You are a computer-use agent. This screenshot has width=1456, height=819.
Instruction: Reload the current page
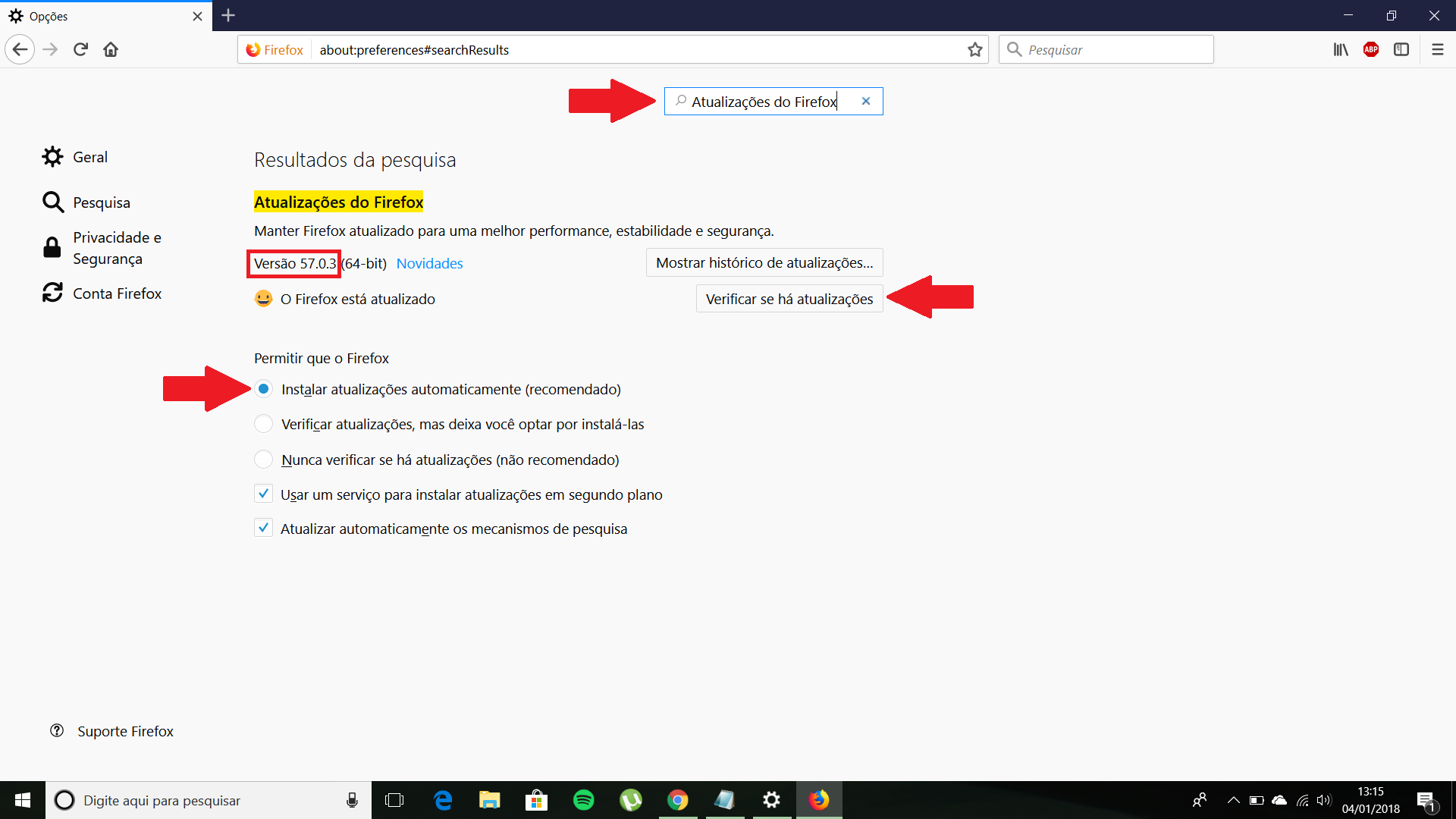[80, 50]
